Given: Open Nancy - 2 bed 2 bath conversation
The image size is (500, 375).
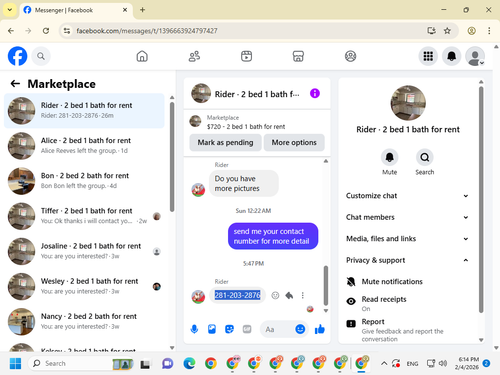Looking at the screenshot, I should click(84, 321).
